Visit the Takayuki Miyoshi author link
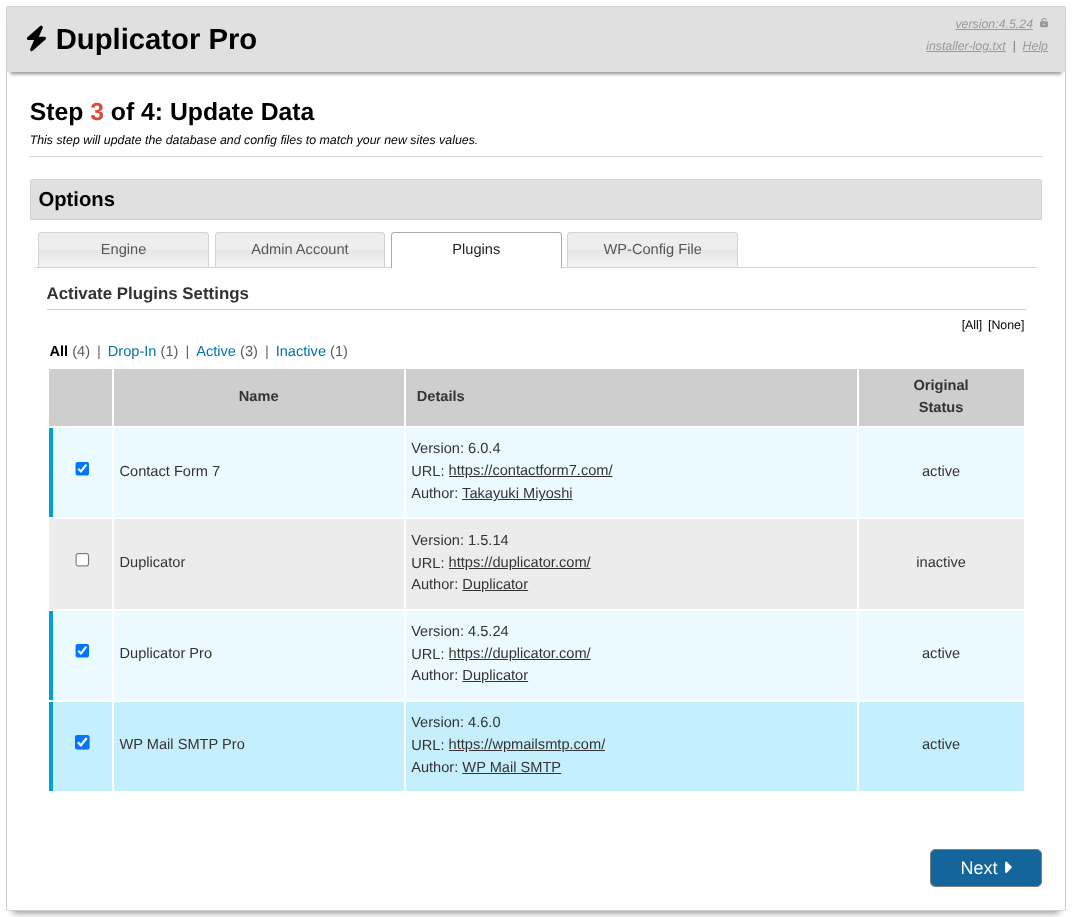Image resolution: width=1072 pixels, height=917 pixels. (x=517, y=493)
